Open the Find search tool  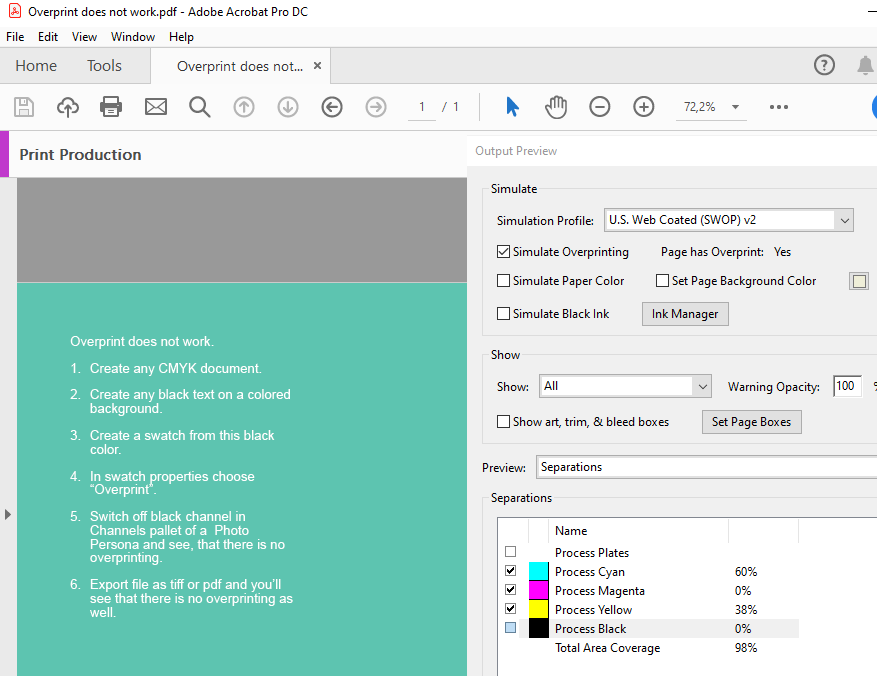[199, 107]
